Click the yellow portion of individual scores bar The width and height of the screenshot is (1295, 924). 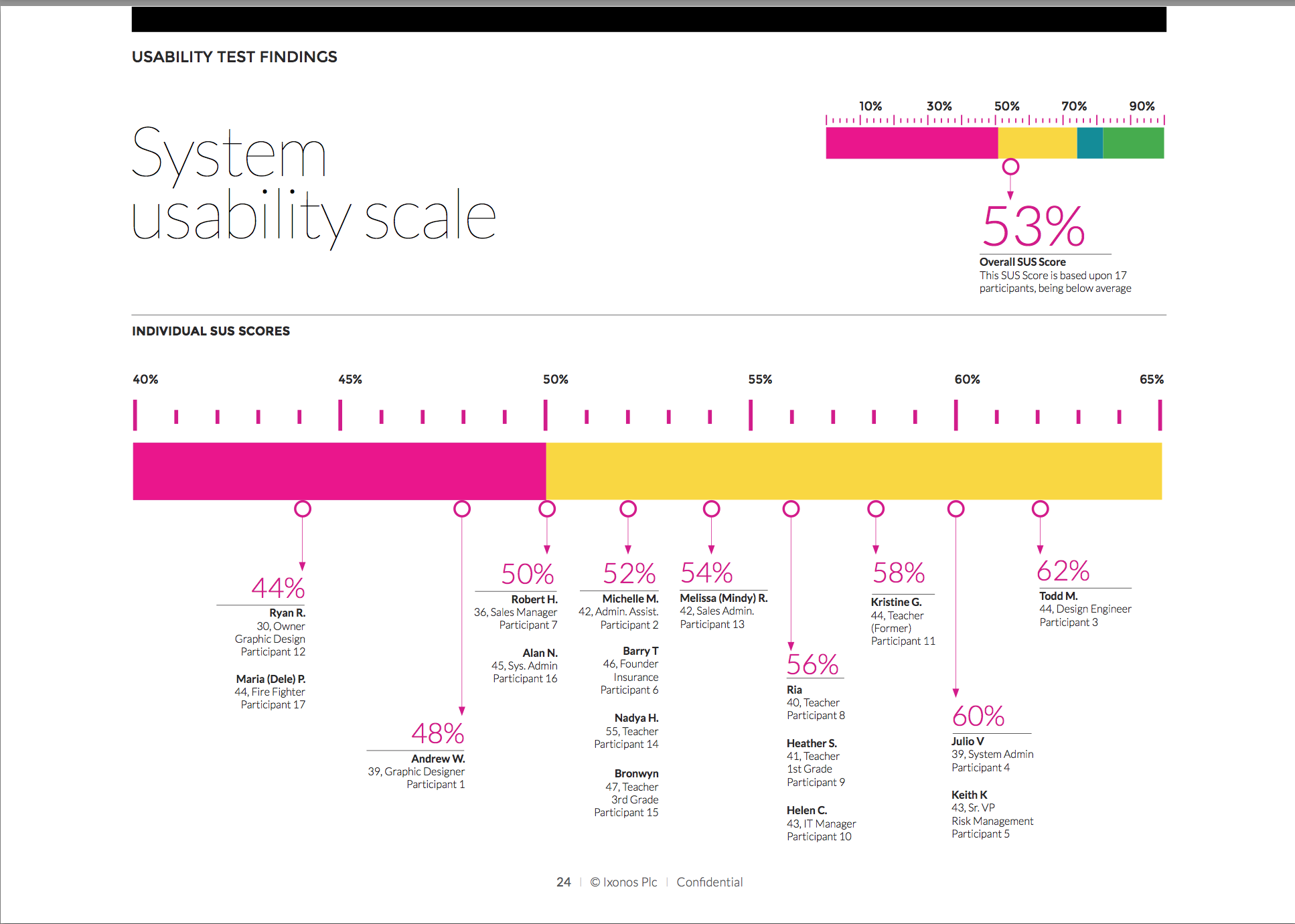click(x=853, y=471)
